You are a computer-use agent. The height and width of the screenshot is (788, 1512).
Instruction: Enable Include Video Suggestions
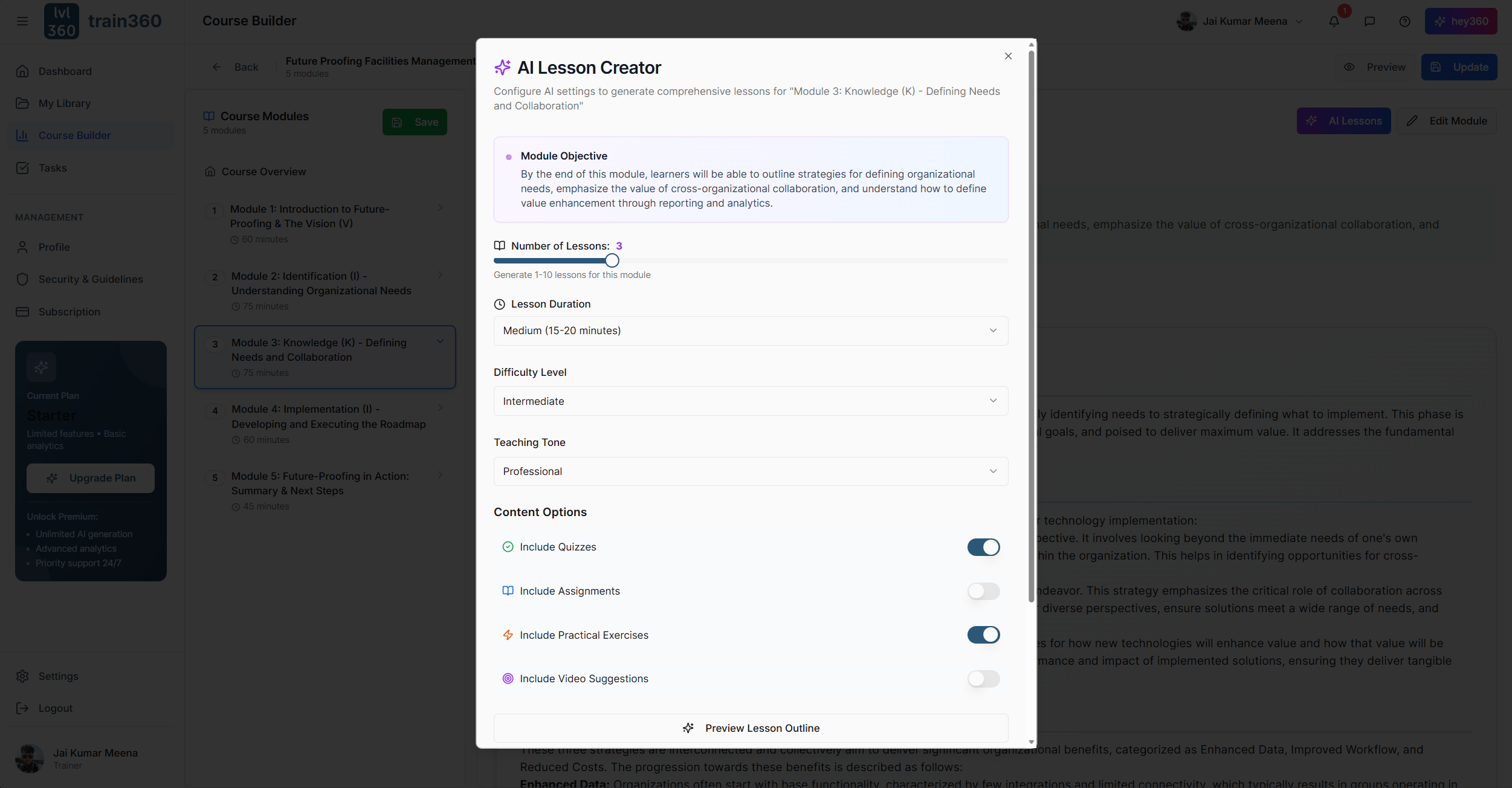pyautogui.click(x=983, y=679)
